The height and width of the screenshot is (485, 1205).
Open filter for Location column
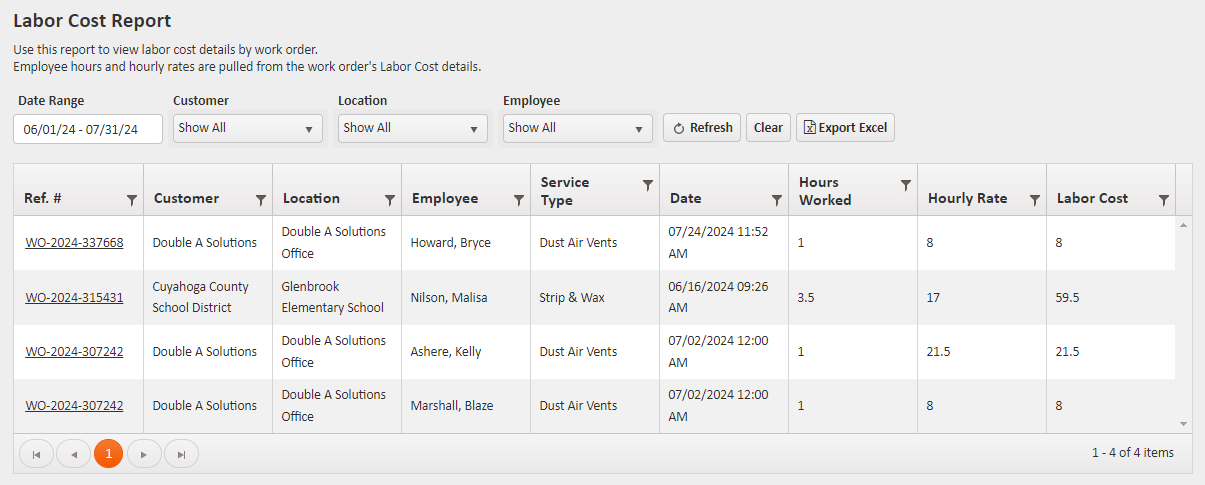[x=390, y=200]
